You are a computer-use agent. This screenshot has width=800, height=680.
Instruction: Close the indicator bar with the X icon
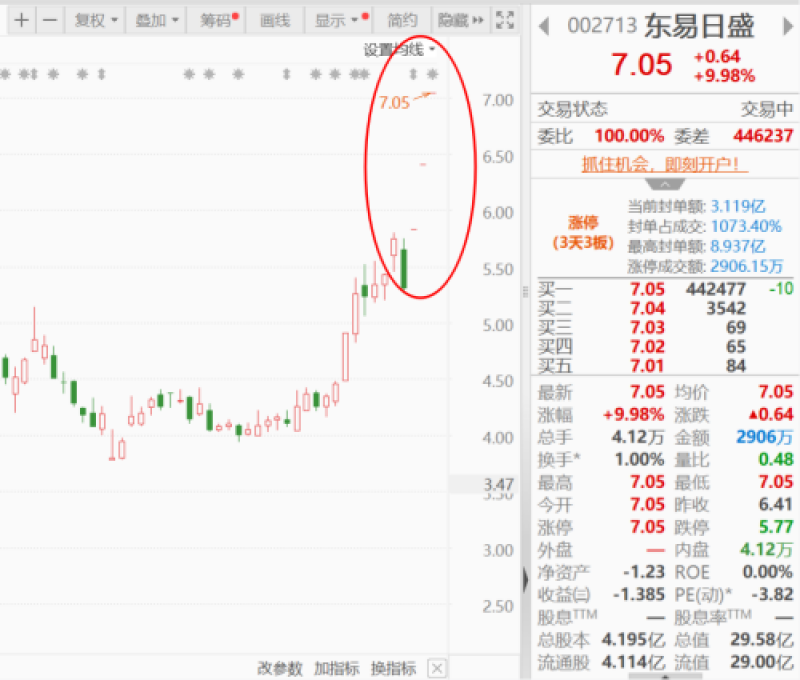click(x=437, y=668)
